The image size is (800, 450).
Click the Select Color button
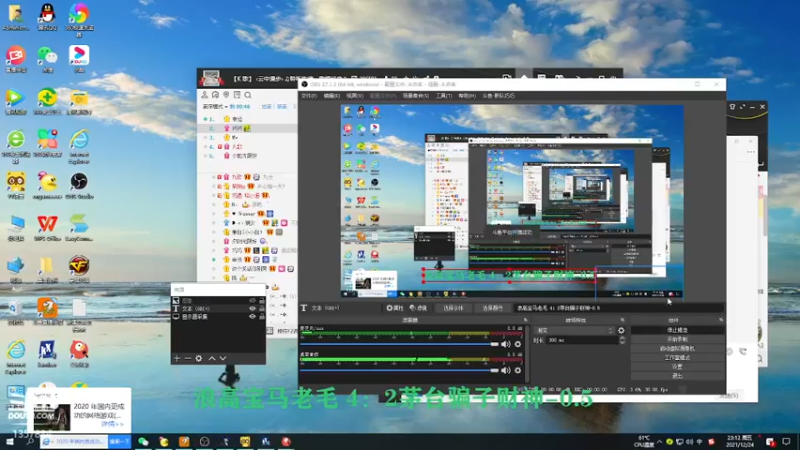(x=492, y=308)
